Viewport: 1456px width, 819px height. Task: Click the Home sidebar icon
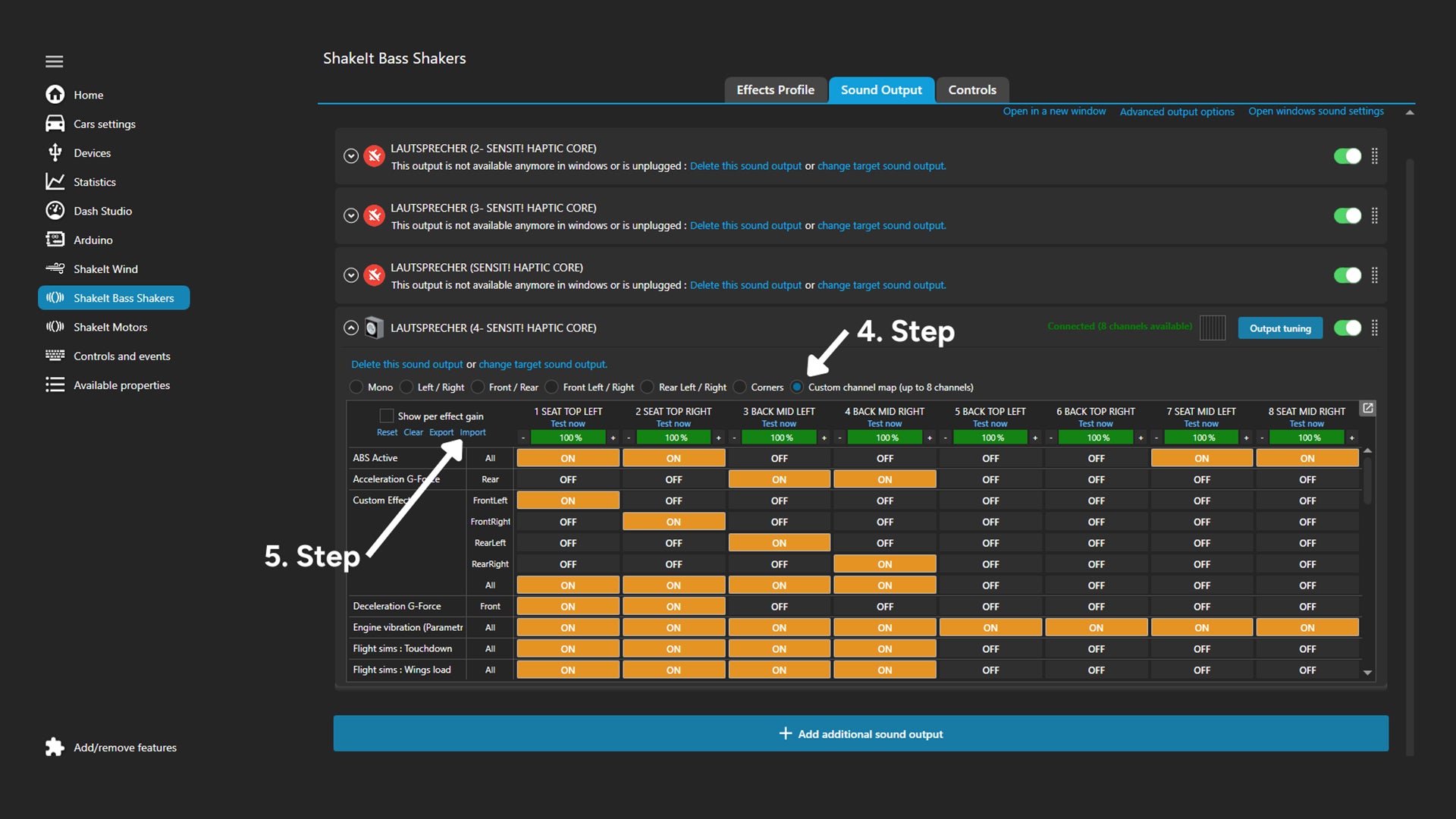click(55, 95)
